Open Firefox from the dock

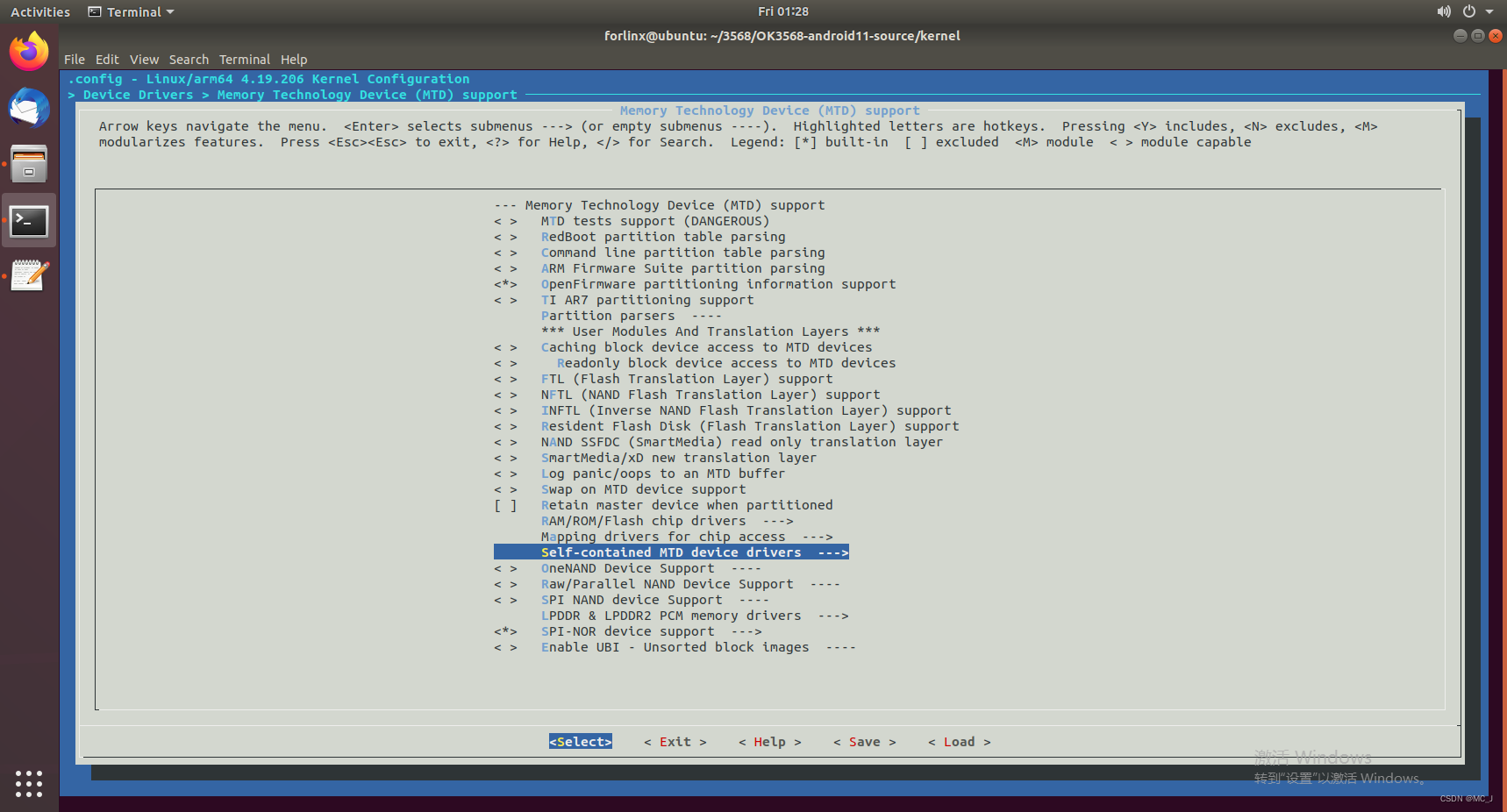point(29,52)
